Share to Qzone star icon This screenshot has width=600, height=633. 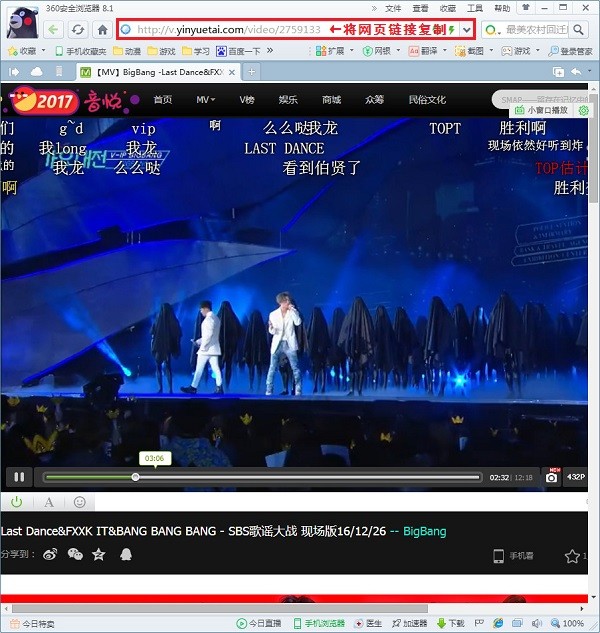99,554
